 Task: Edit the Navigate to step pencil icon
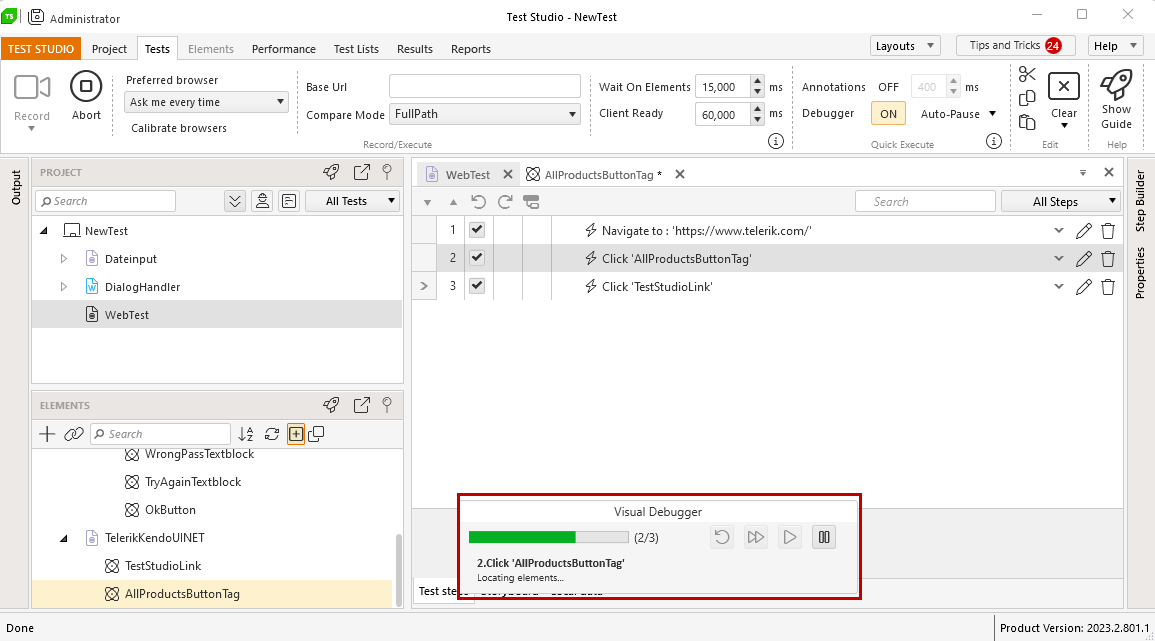[x=1084, y=231]
